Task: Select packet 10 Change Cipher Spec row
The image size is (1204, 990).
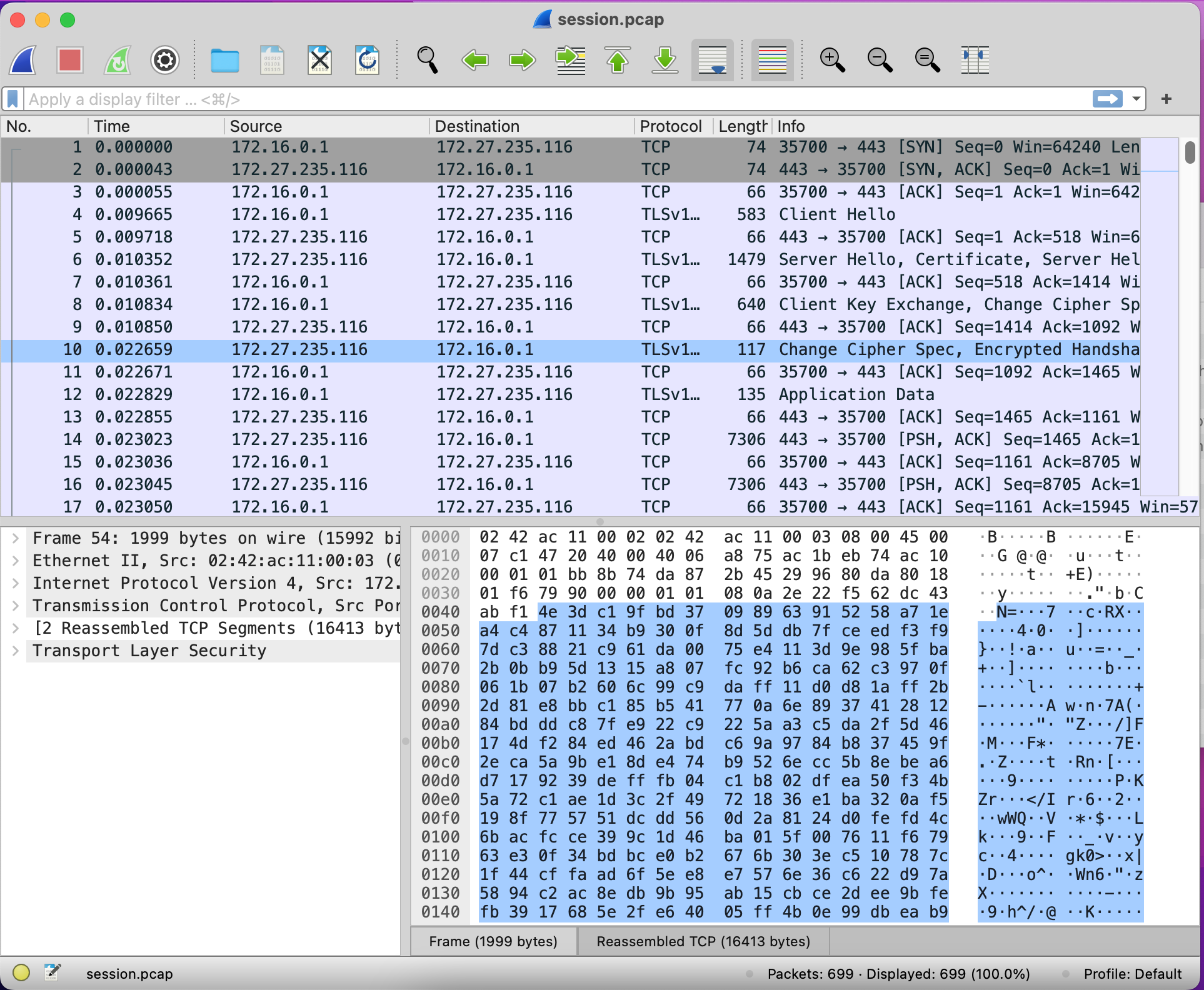Action: (570, 349)
